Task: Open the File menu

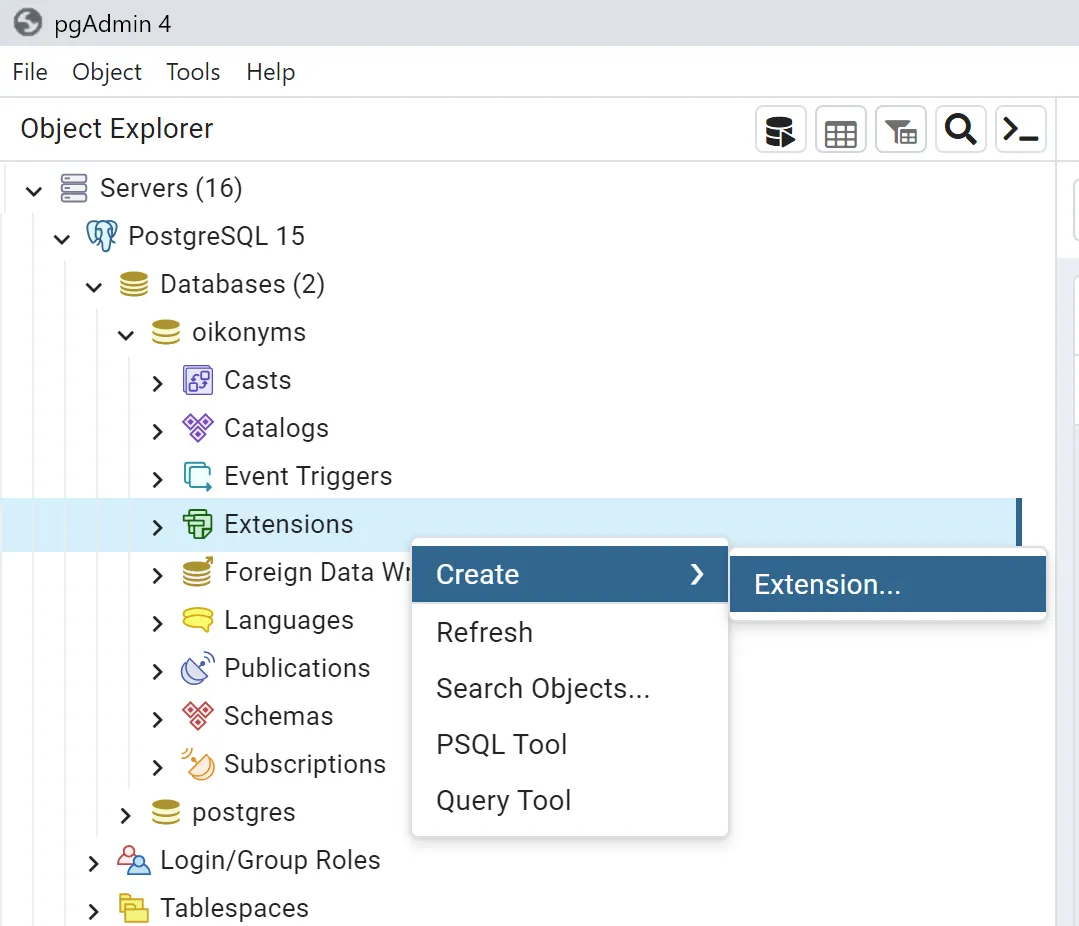Action: (30, 72)
